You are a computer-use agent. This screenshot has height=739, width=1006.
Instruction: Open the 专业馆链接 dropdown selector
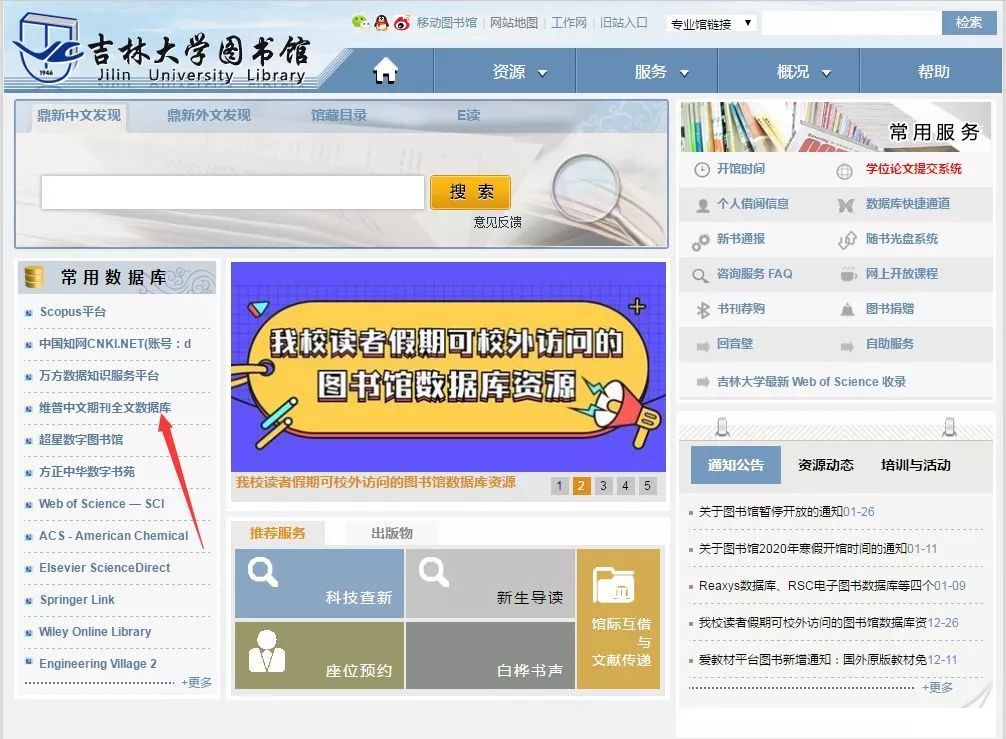click(711, 23)
